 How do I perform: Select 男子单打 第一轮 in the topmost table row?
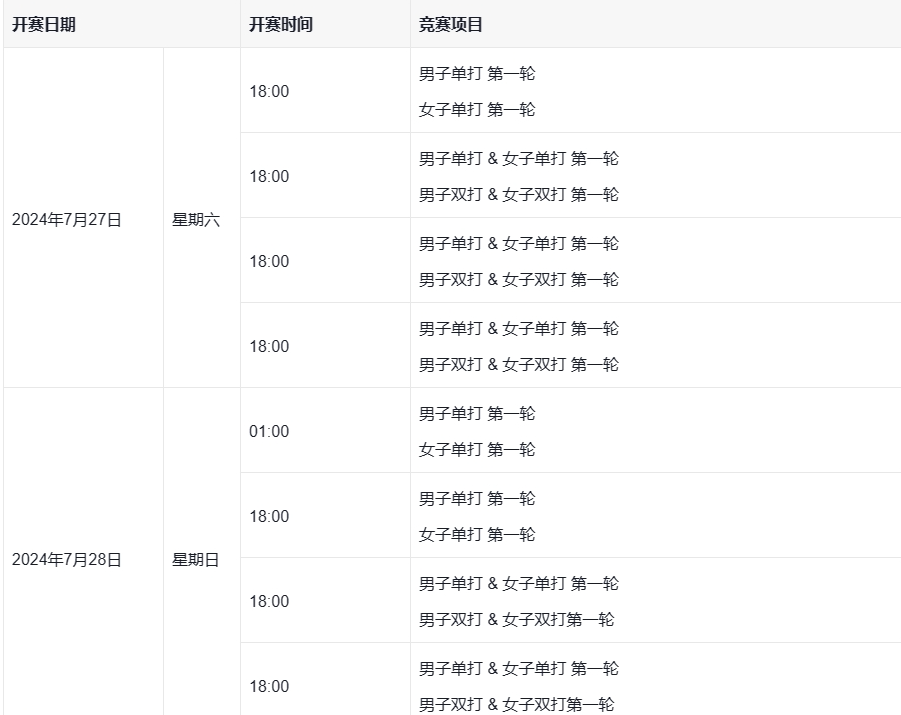(x=477, y=73)
